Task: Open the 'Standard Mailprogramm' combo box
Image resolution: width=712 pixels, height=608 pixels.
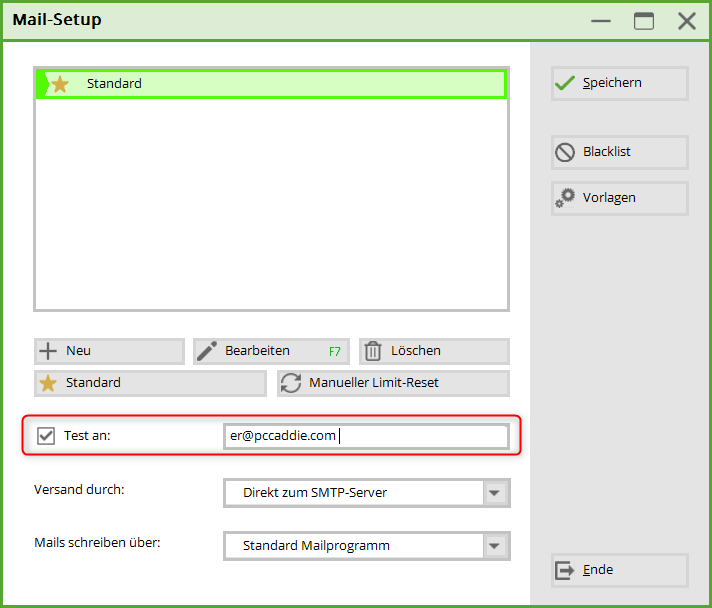Action: click(x=355, y=546)
